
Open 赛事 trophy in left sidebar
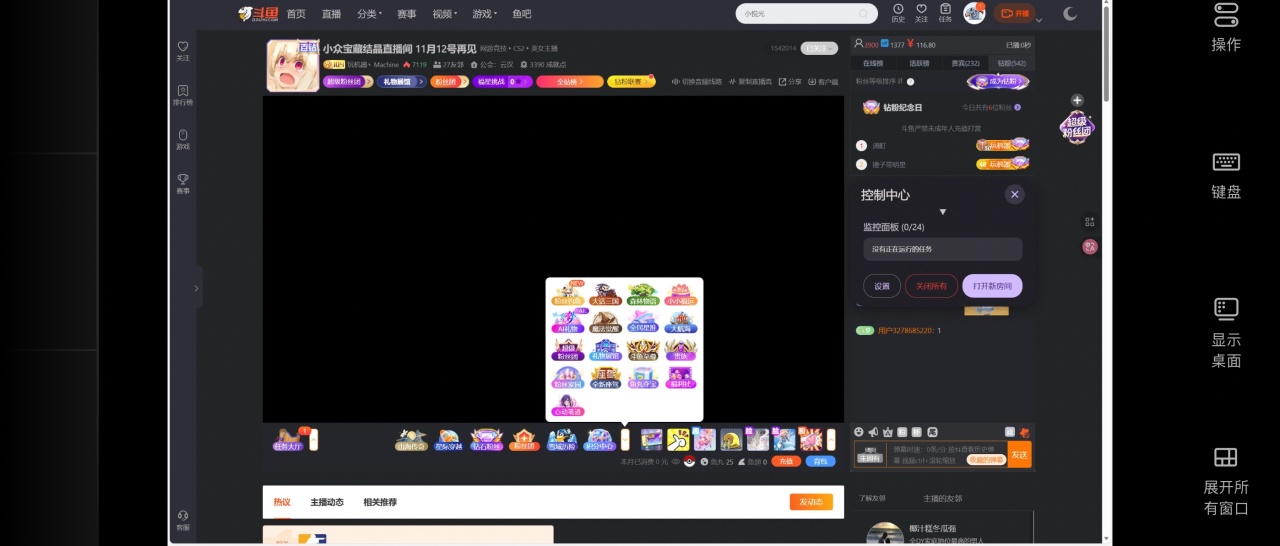[182, 183]
